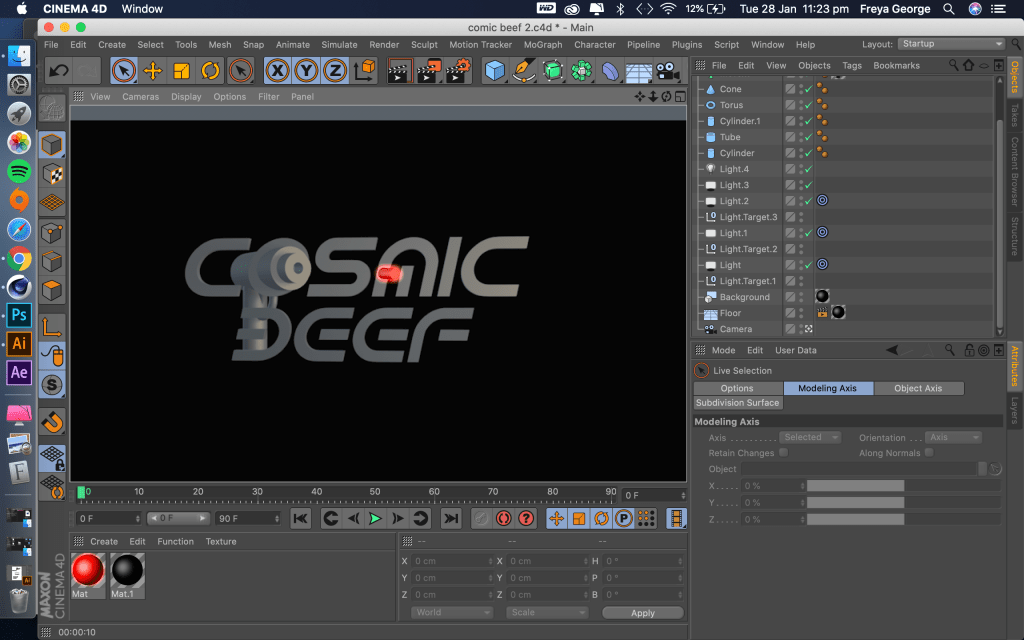
Task: Open the MoGraph menu
Action: tap(543, 44)
